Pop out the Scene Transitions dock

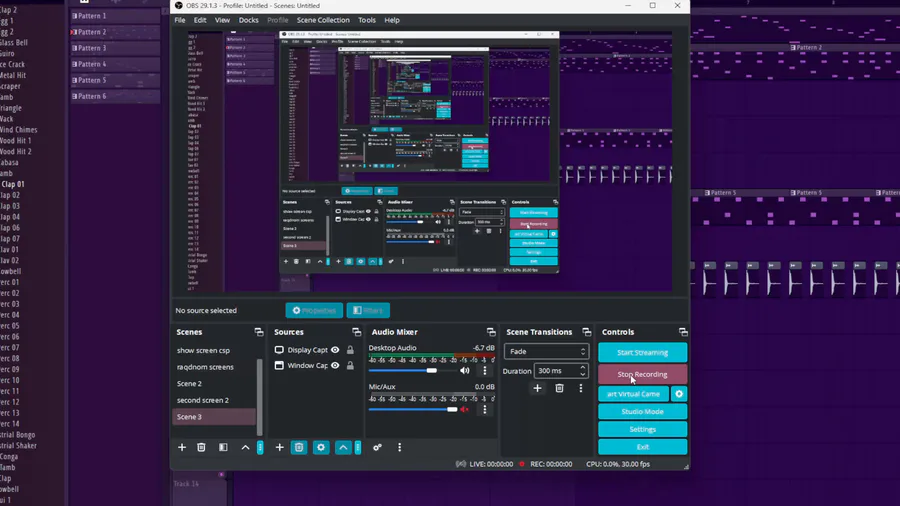pos(586,332)
